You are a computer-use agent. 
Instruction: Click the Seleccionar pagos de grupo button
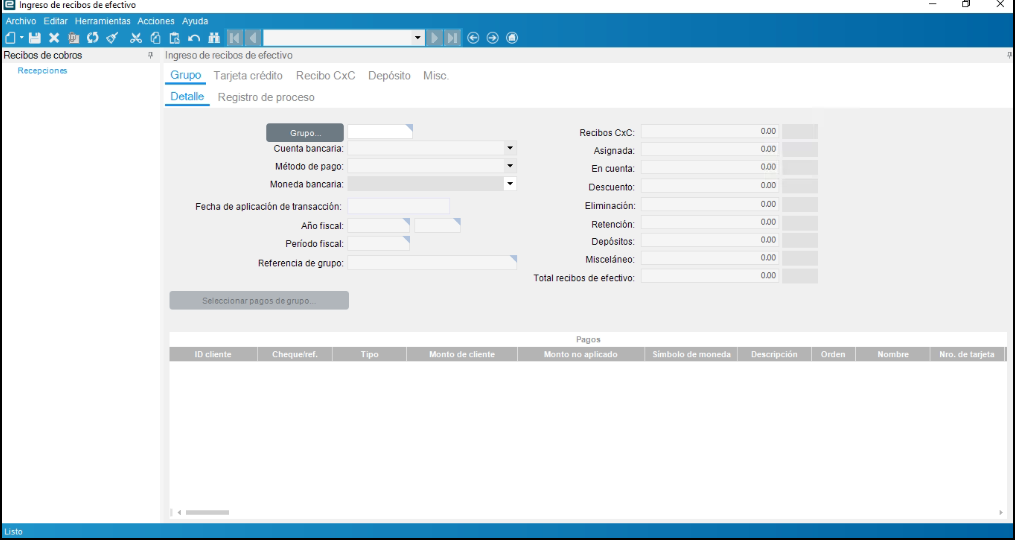259,300
